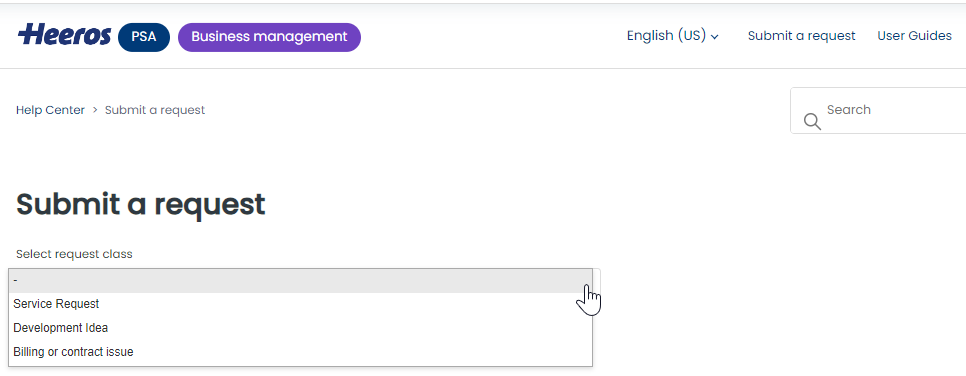
Task: Click the chevron arrow beside English (US)
Action: tap(715, 37)
